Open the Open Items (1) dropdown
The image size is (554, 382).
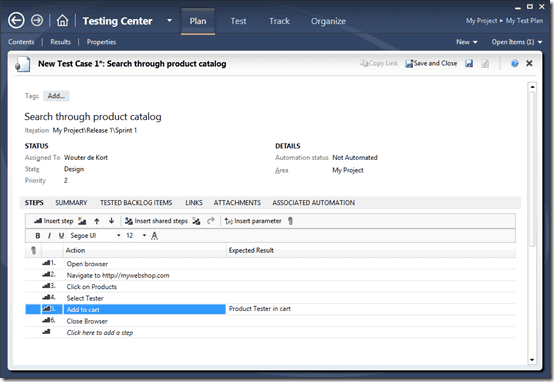tap(517, 42)
